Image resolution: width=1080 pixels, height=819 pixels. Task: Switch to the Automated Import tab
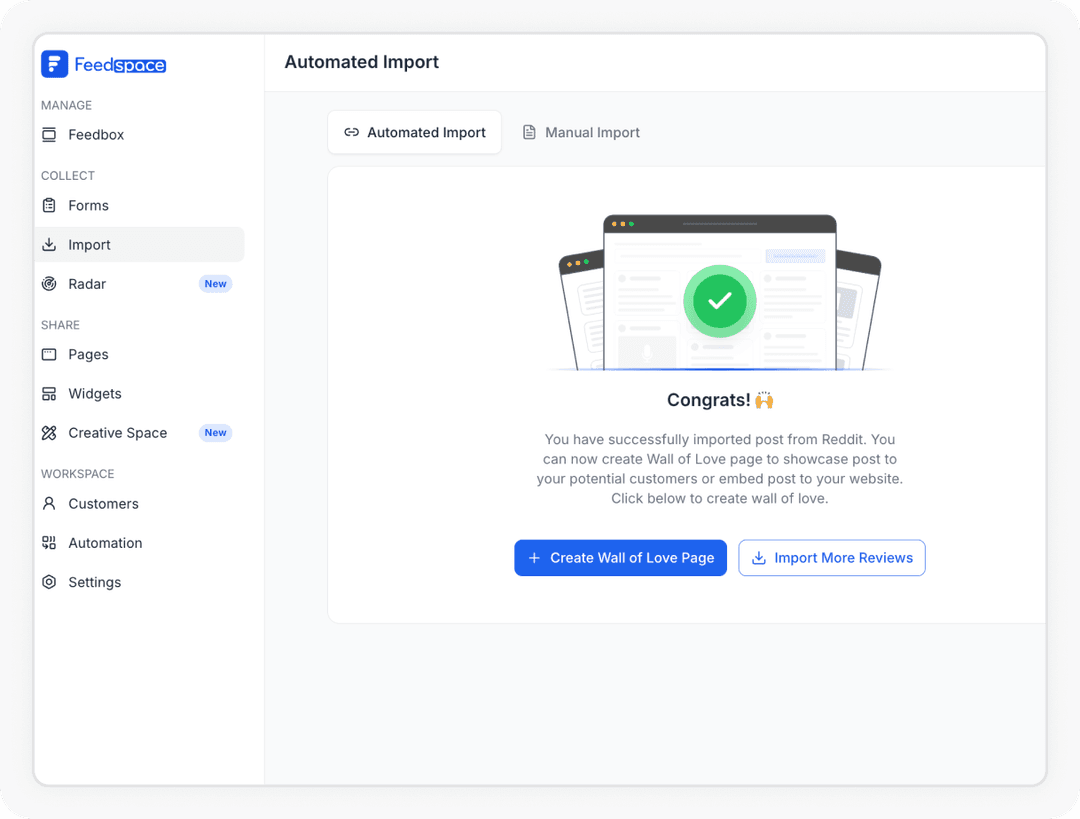(x=415, y=132)
